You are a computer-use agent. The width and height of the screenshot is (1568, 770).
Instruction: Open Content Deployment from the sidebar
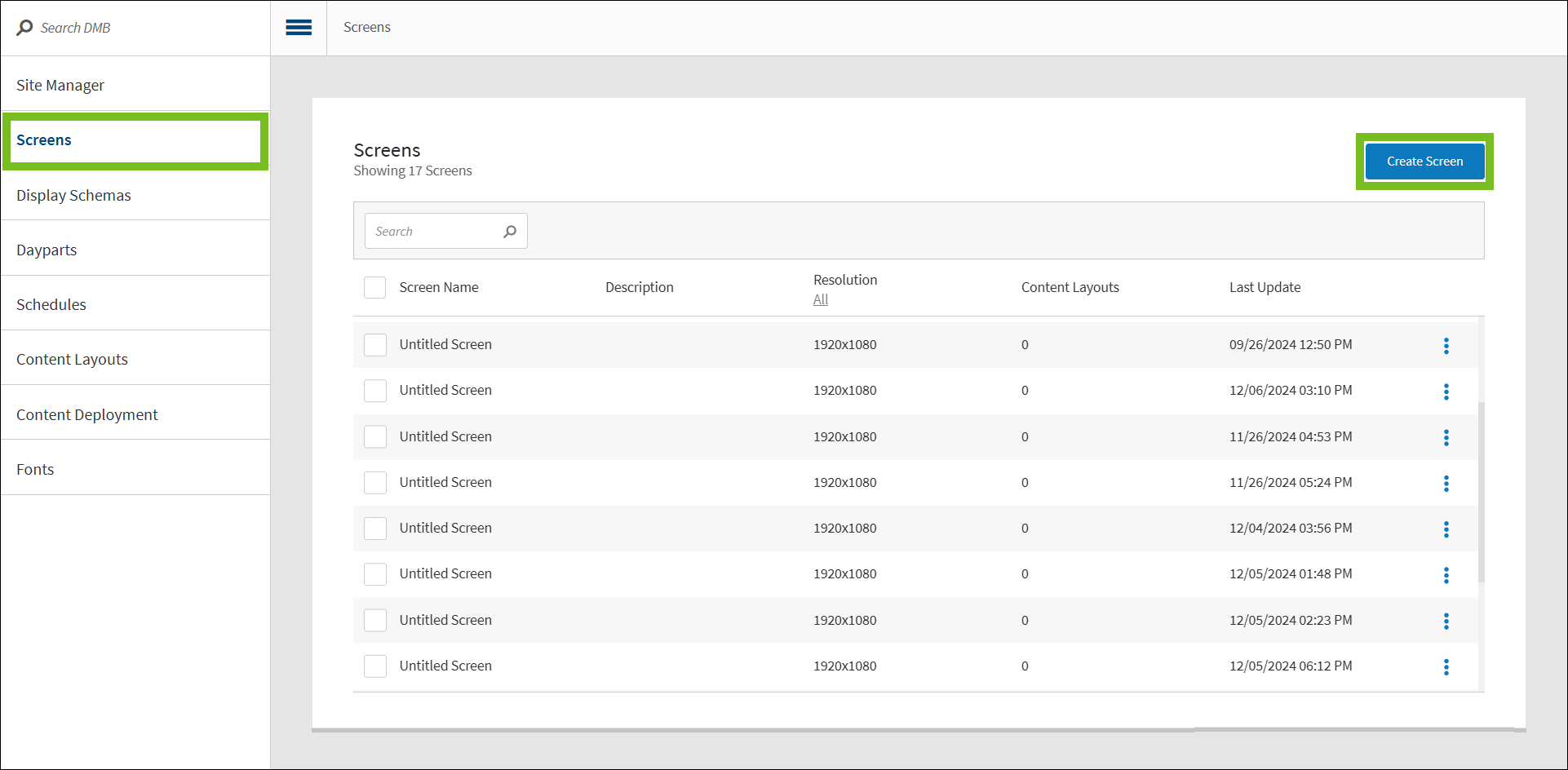click(87, 415)
